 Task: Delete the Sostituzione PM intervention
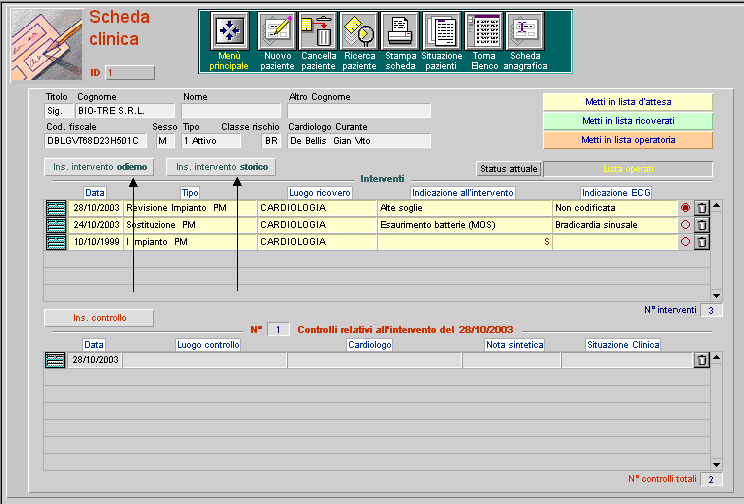(x=702, y=225)
